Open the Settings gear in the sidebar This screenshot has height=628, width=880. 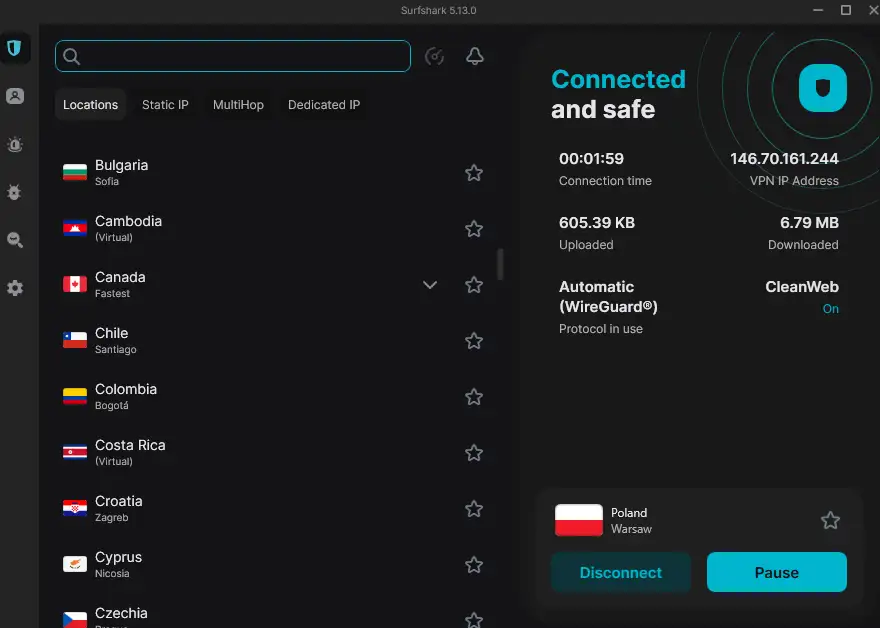pos(15,288)
